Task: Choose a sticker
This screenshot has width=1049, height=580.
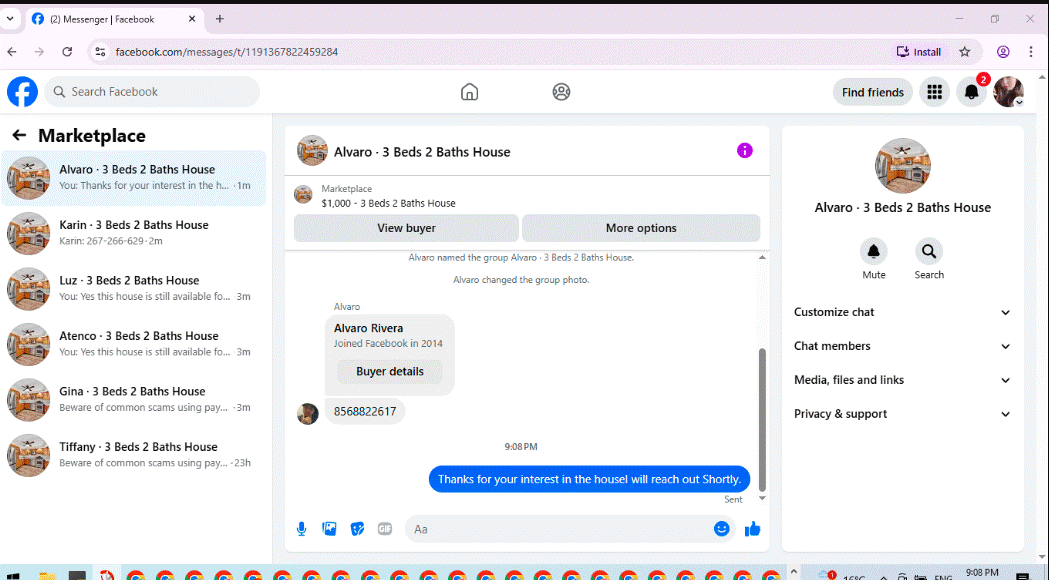Action: (x=357, y=529)
